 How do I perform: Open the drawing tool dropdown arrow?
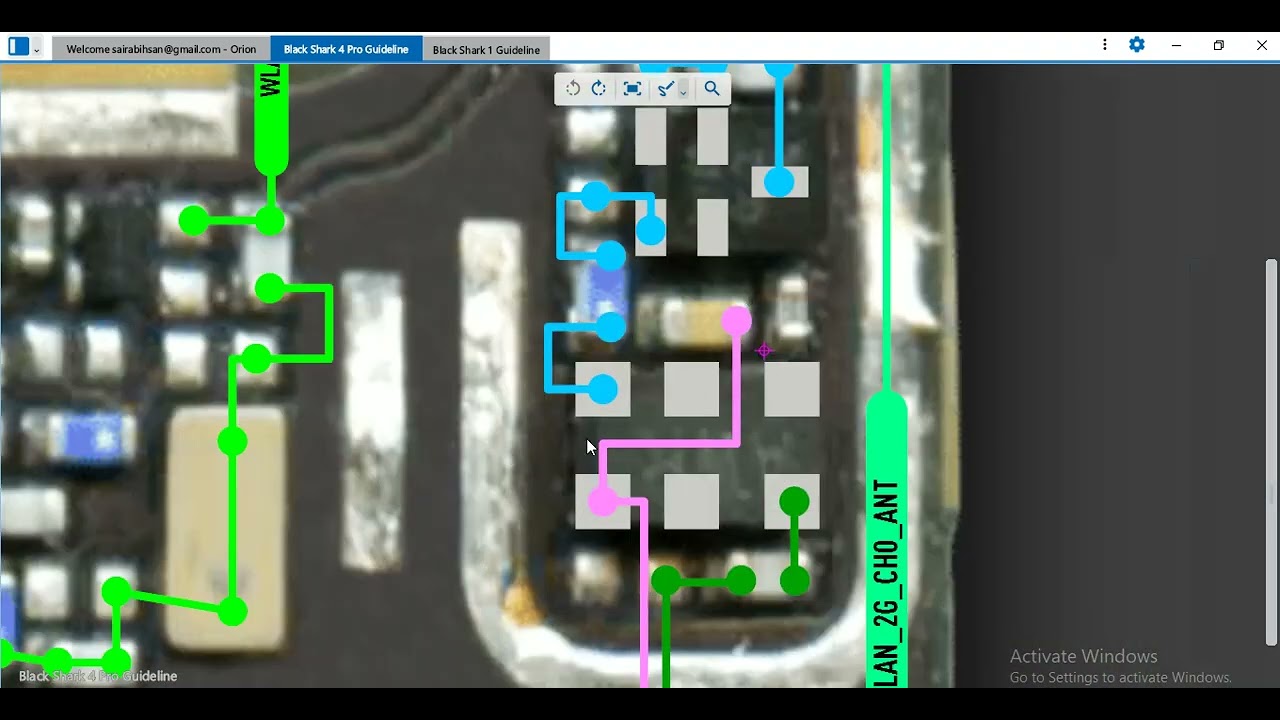coord(683,90)
